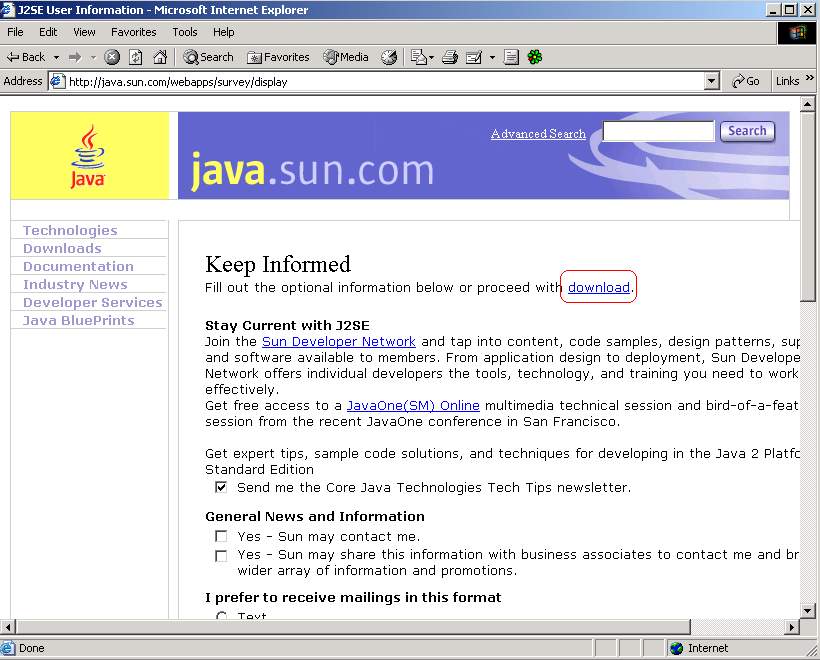This screenshot has width=820, height=660.
Task: Click the address bar URL field
Action: [384, 82]
